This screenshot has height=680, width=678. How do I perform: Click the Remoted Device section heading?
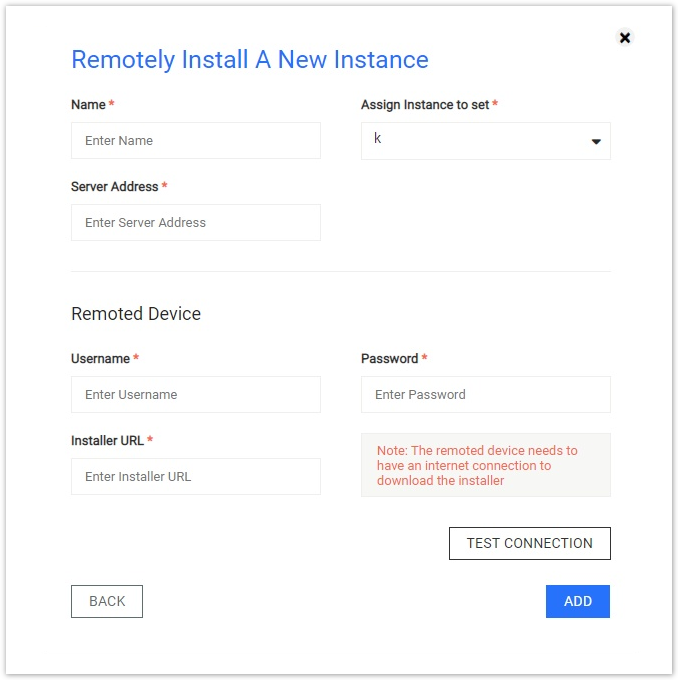pos(136,314)
